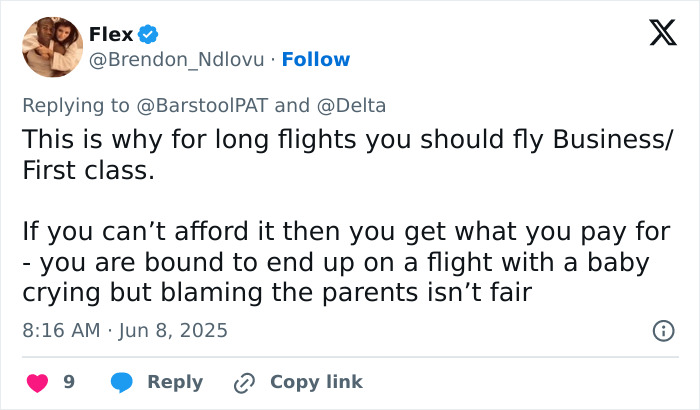Click the Flex display name
The image size is (700, 410).
click(111, 35)
